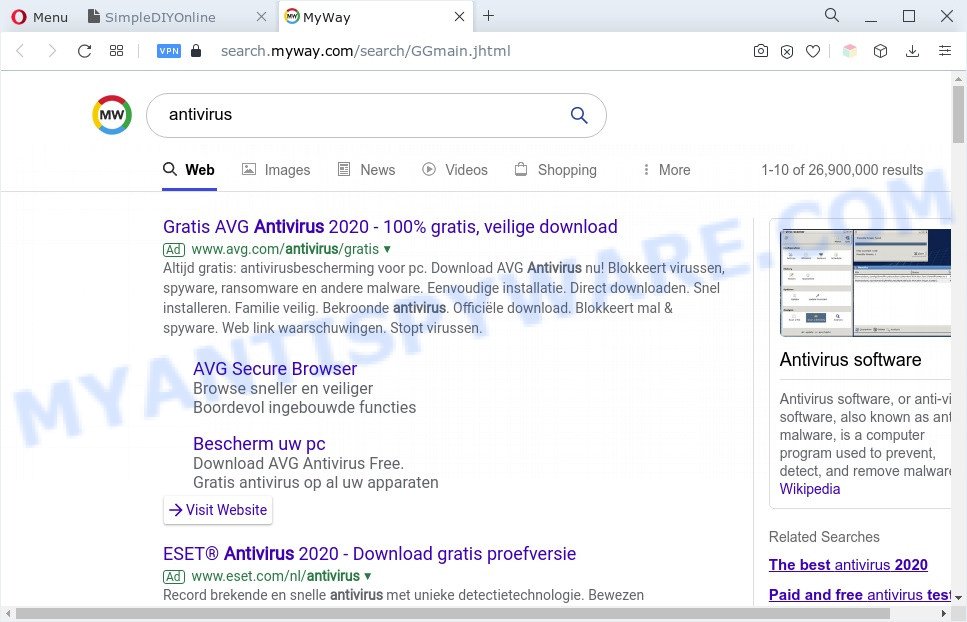Open the extensions cube icon
Image resolution: width=967 pixels, height=622 pixels.
tap(881, 51)
